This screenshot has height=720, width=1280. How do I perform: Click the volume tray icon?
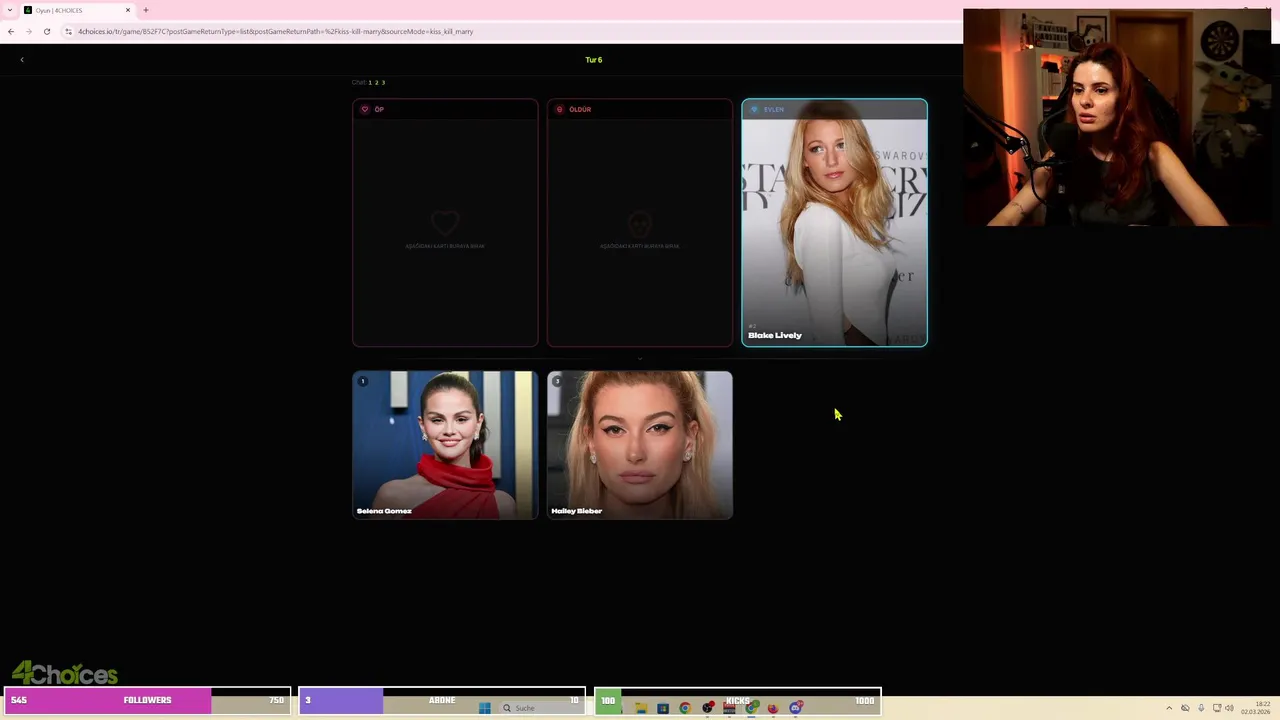pyautogui.click(x=1229, y=708)
